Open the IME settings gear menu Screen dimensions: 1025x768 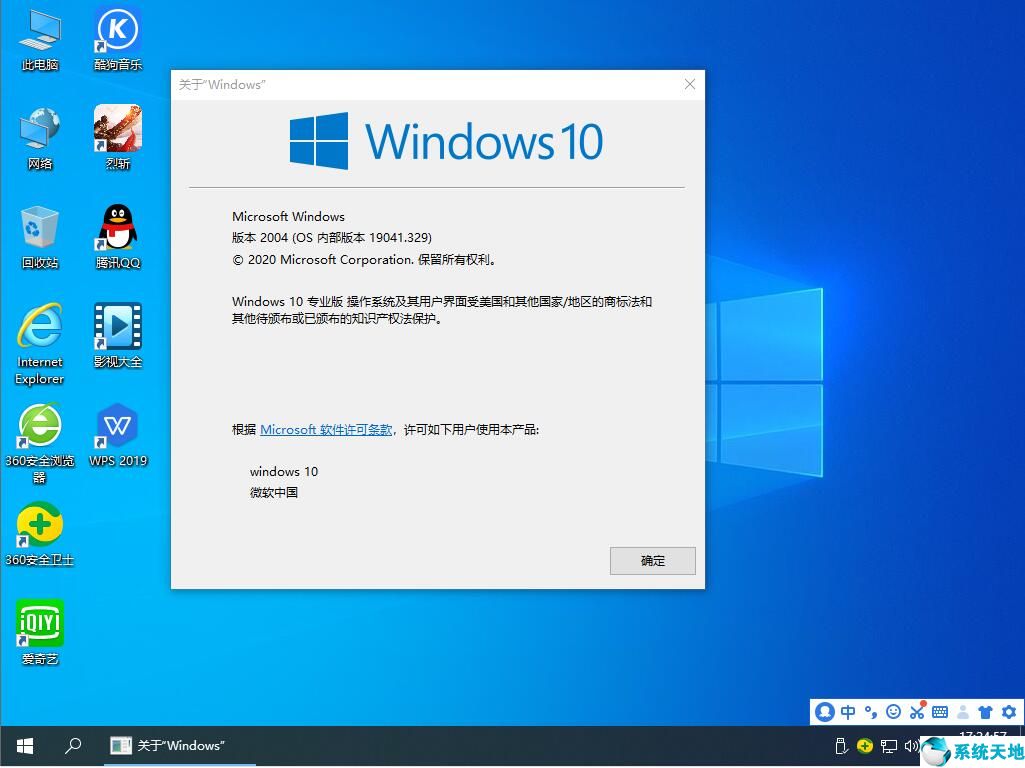(1008, 712)
